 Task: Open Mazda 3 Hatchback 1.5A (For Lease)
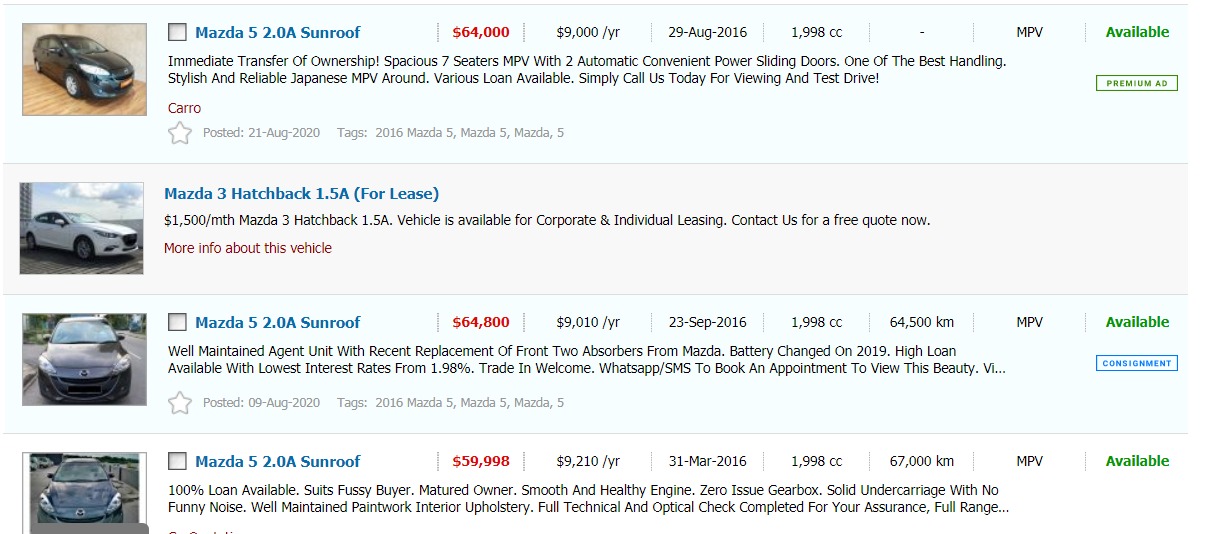301,194
